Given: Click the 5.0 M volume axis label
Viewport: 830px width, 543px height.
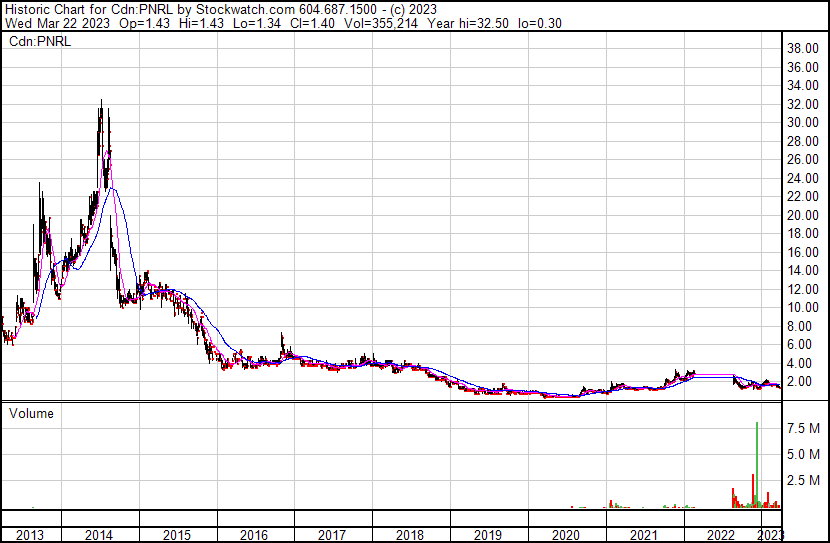Looking at the screenshot, I should 804,454.
